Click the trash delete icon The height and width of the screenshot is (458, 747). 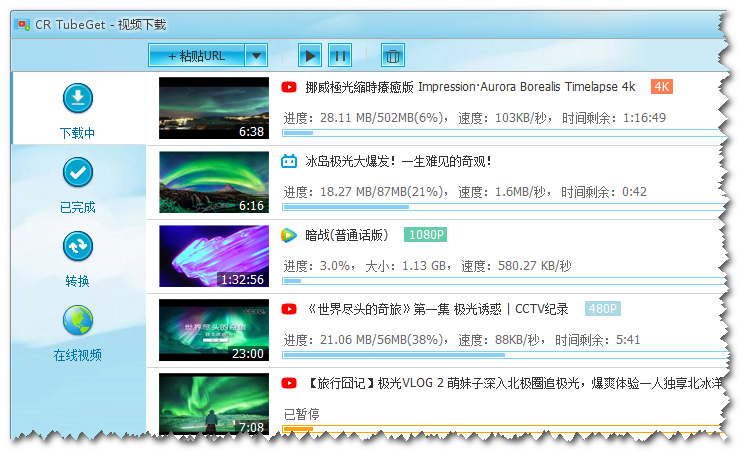coord(393,56)
